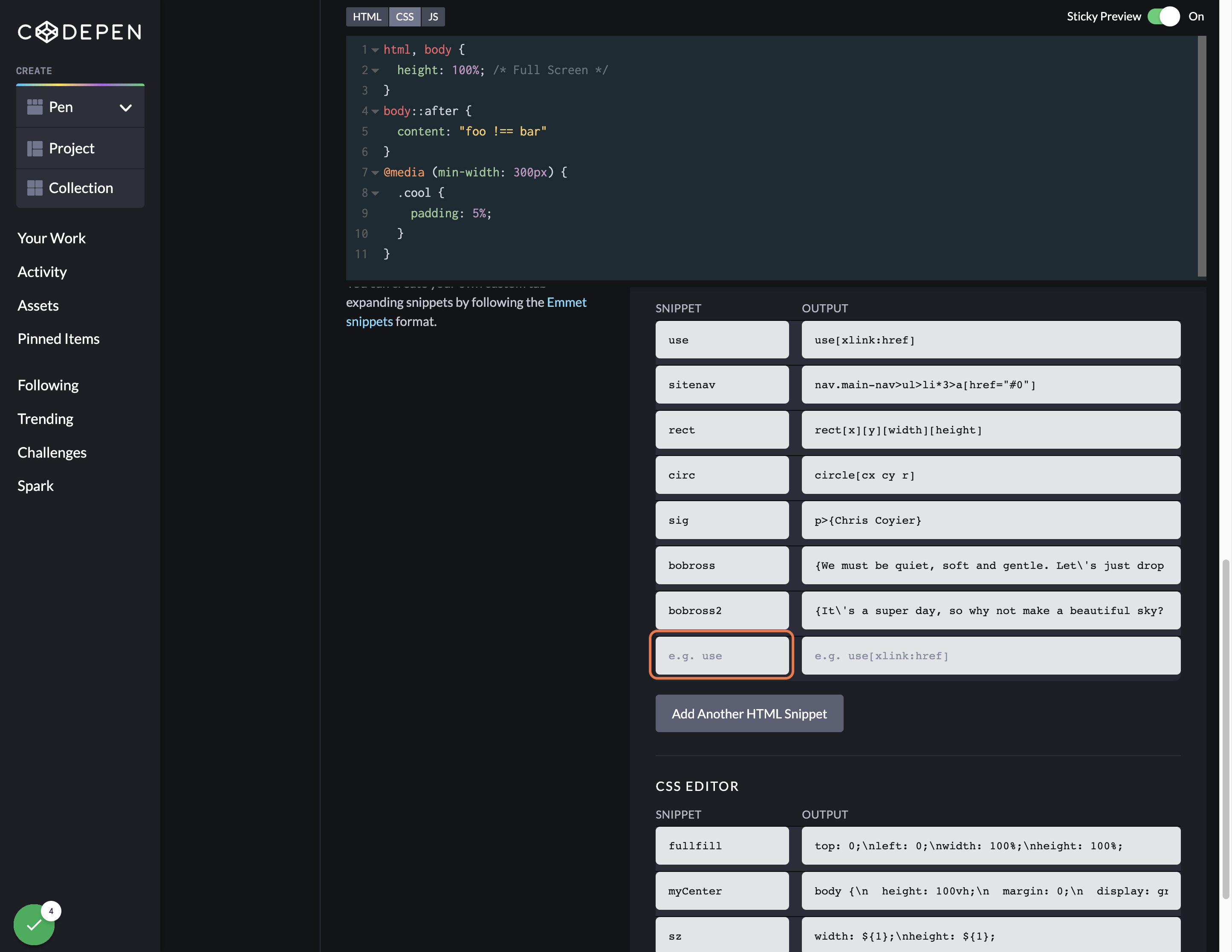This screenshot has height=952, width=1232.
Task: Toggle Sticky Preview switch off
Action: tap(1163, 16)
